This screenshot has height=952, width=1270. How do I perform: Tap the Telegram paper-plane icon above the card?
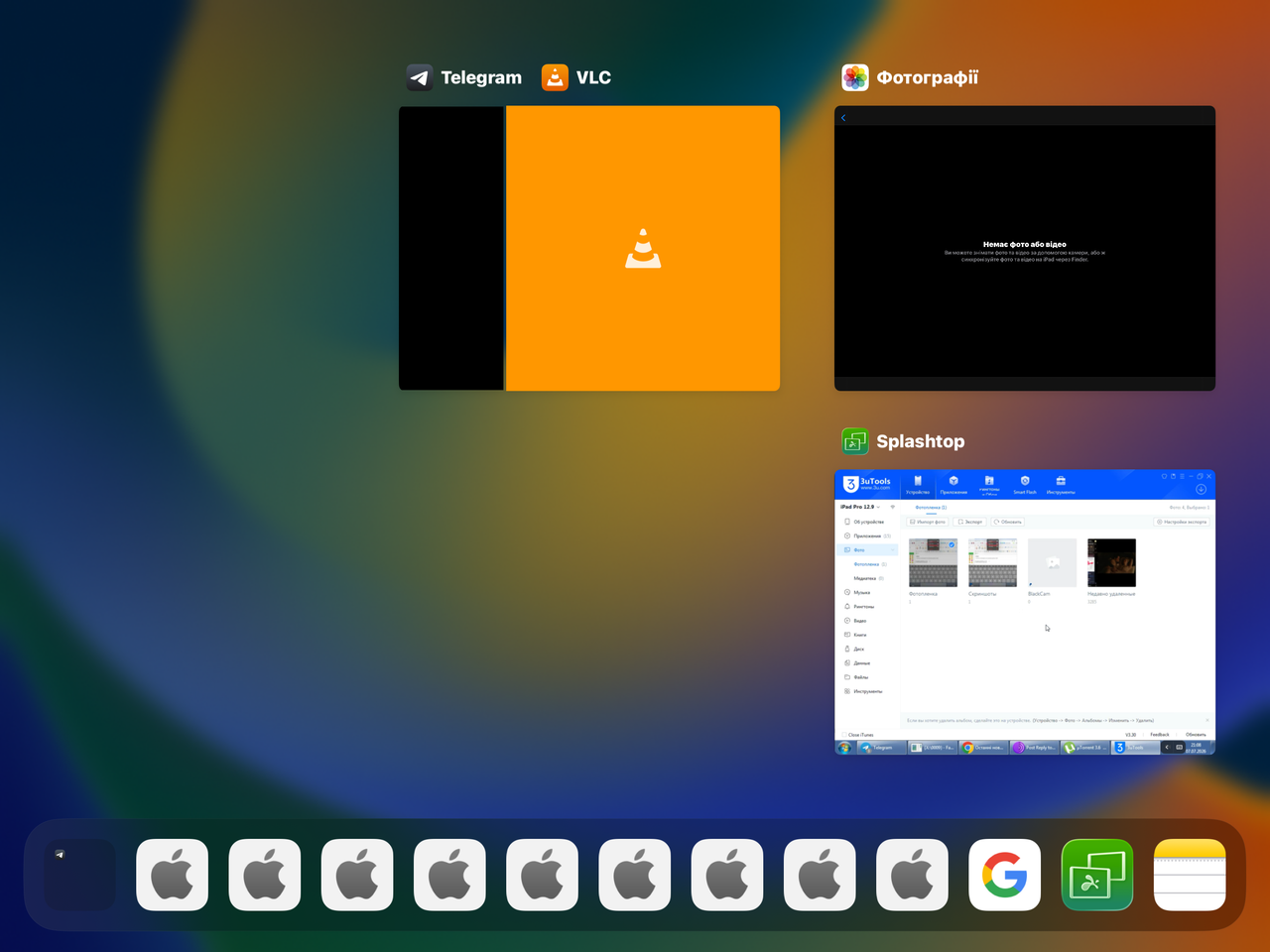pos(420,77)
